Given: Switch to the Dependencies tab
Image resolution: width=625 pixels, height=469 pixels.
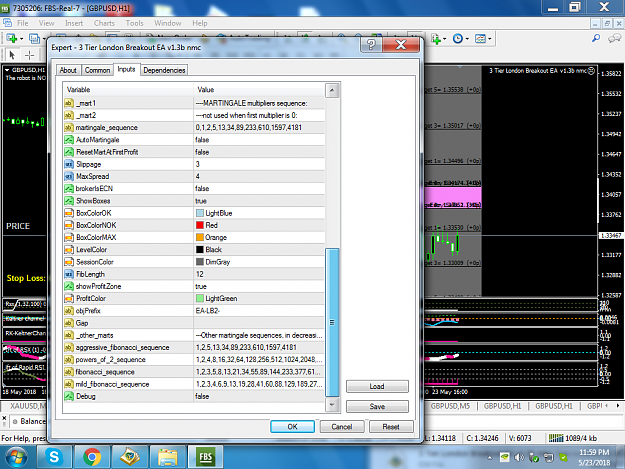Looking at the screenshot, I should tap(164, 70).
